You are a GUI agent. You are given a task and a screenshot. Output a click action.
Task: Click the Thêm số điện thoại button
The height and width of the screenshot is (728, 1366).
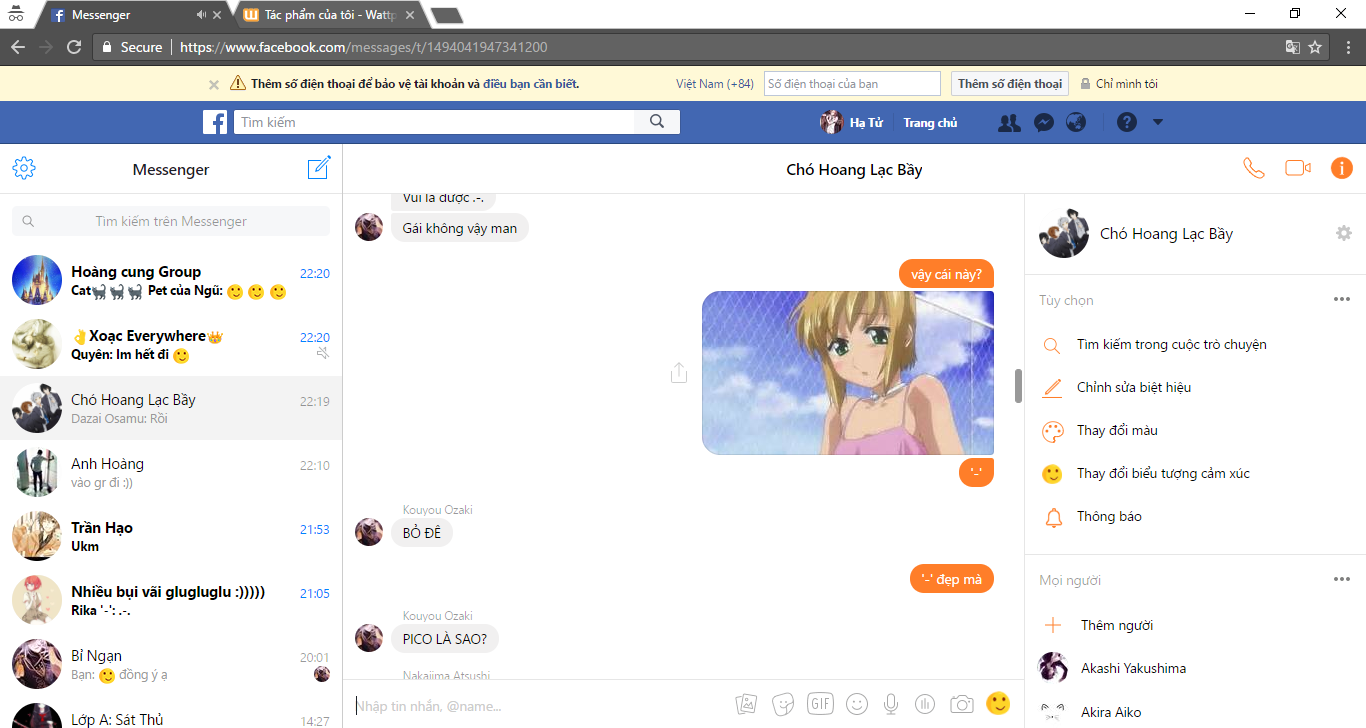[1008, 84]
